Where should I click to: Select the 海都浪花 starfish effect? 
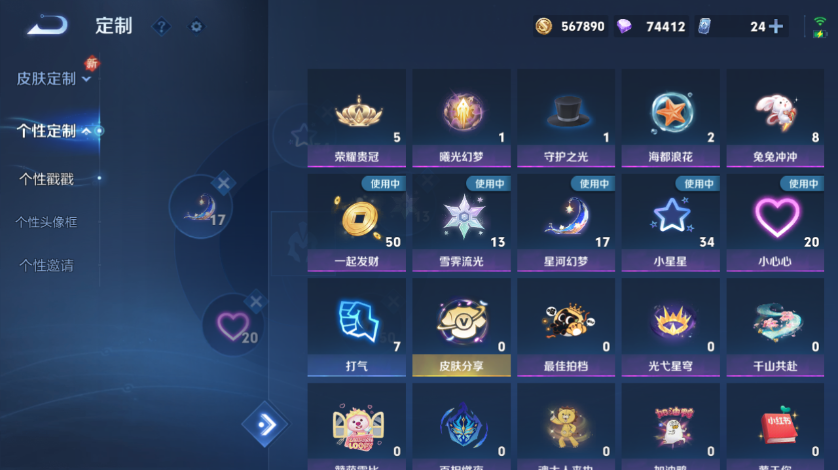click(670, 118)
